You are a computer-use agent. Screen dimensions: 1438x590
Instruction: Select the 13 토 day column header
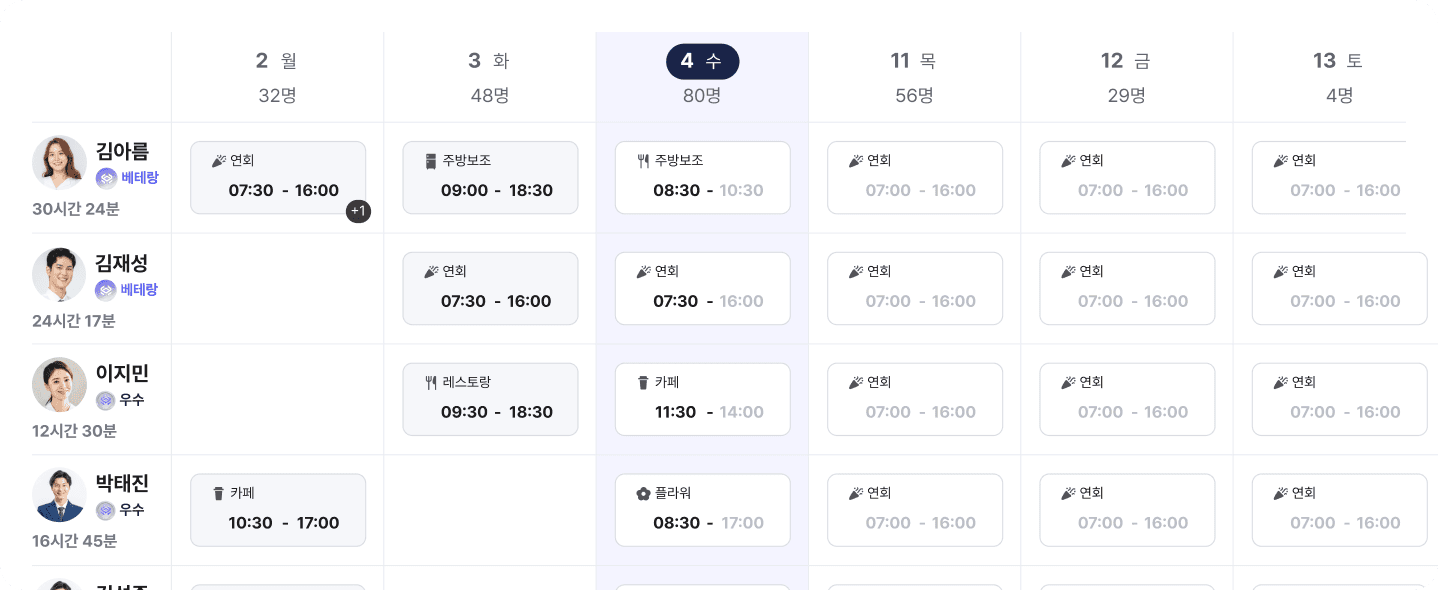[x=1338, y=61]
